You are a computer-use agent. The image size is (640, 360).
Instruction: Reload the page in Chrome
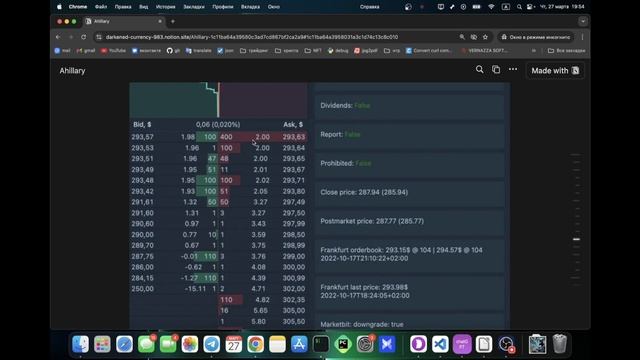83,37
